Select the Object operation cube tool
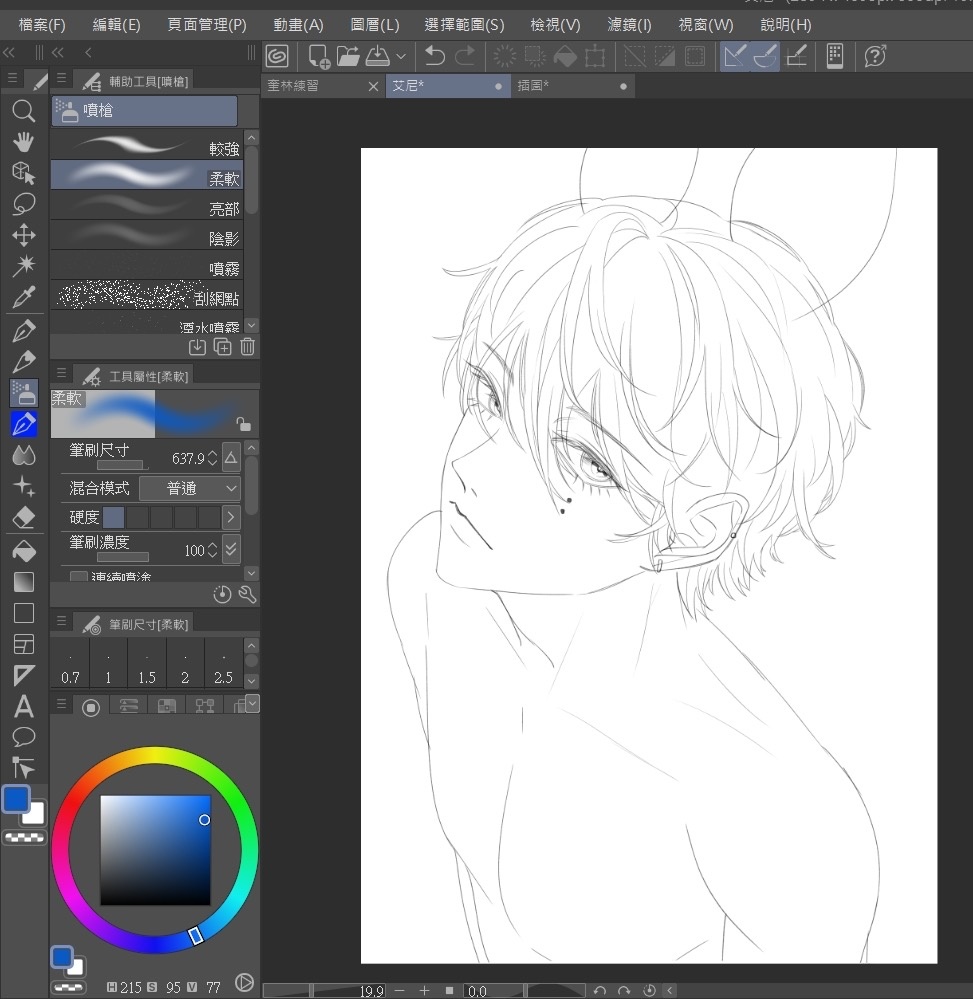Screen dimensions: 973x999 point(24,173)
